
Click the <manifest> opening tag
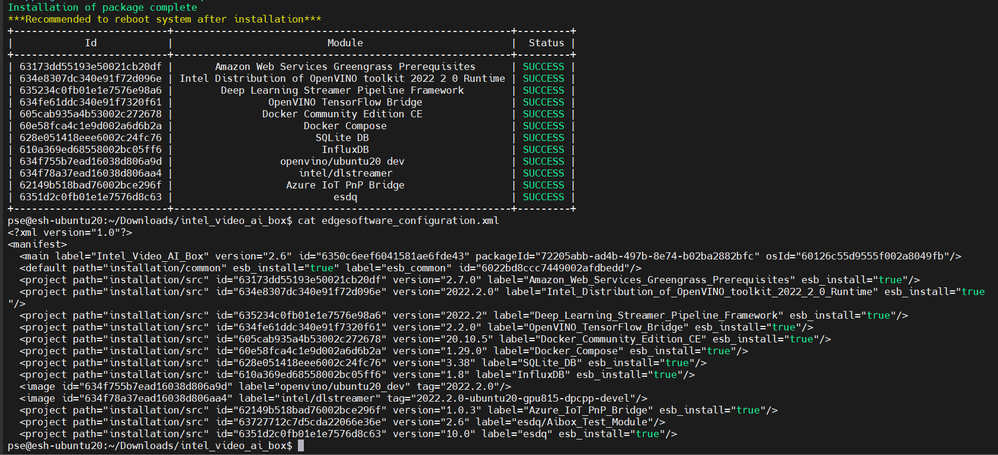click(x=37, y=244)
